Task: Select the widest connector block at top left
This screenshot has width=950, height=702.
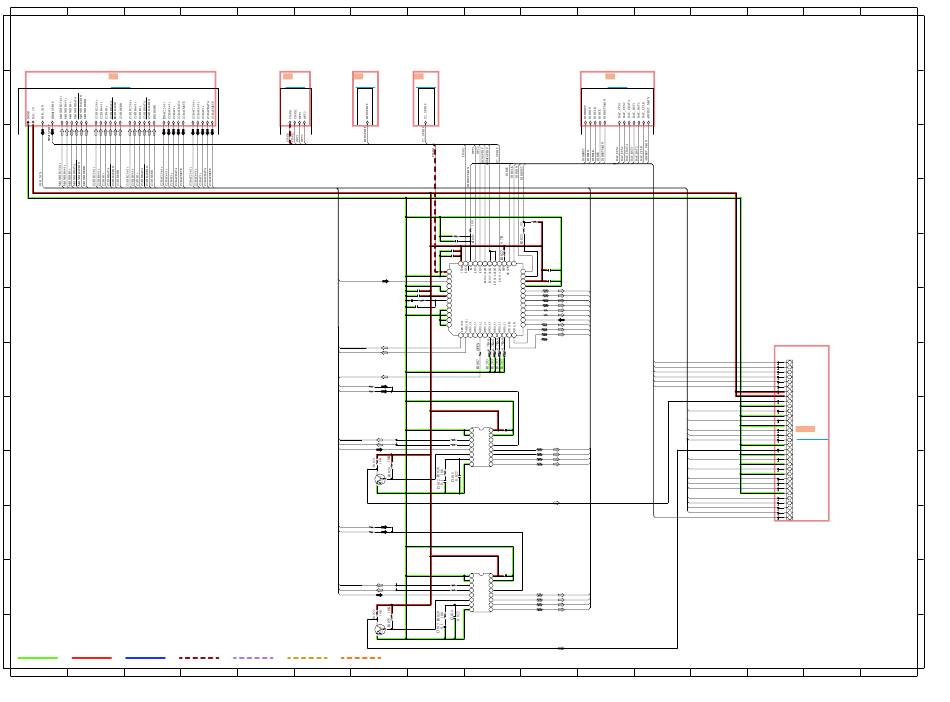Action: coord(121,99)
